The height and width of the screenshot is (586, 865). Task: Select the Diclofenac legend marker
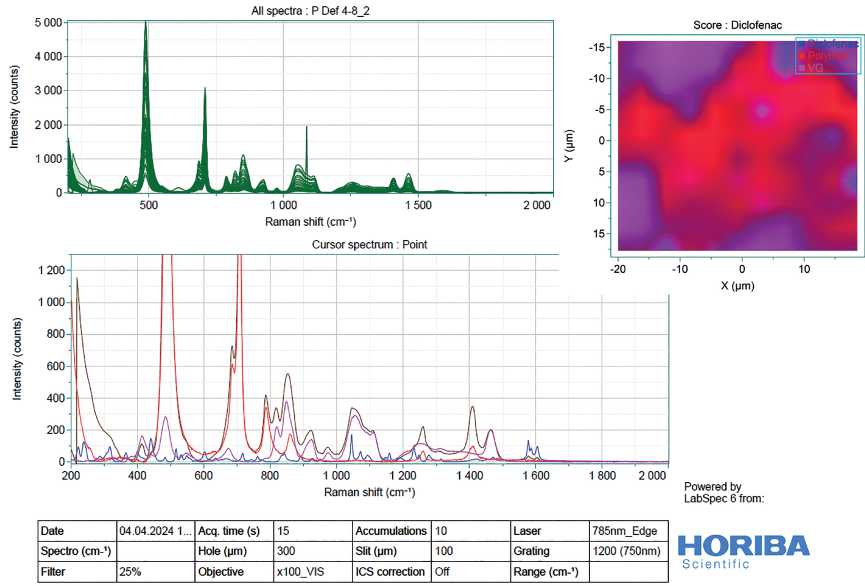802,45
